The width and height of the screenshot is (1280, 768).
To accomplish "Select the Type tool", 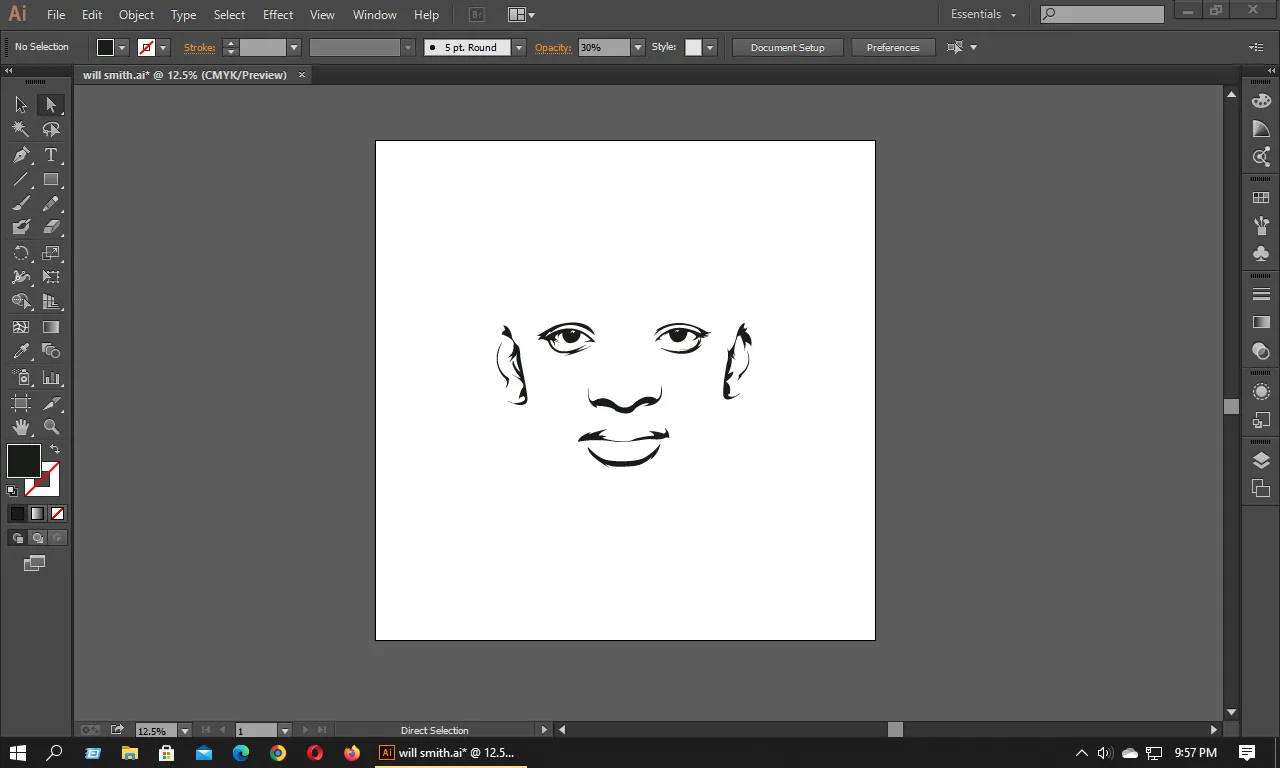I will [51, 155].
